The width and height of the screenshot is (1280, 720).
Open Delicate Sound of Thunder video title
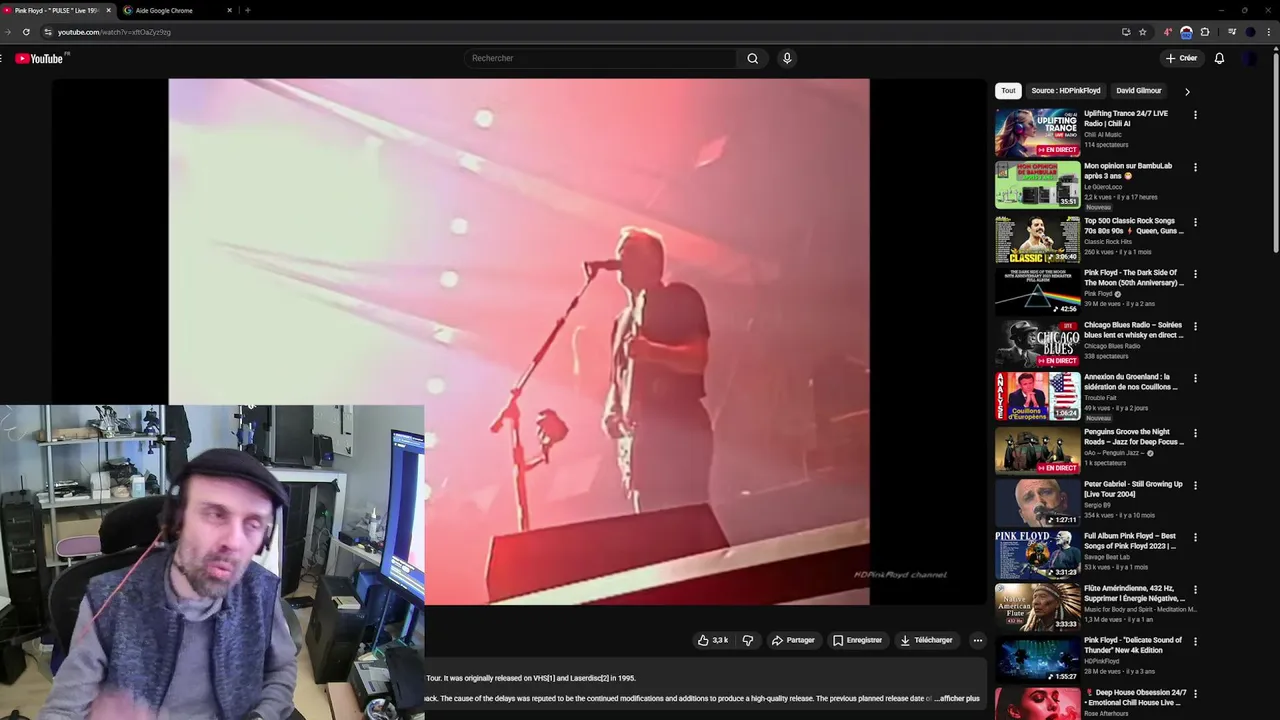[1133, 645]
